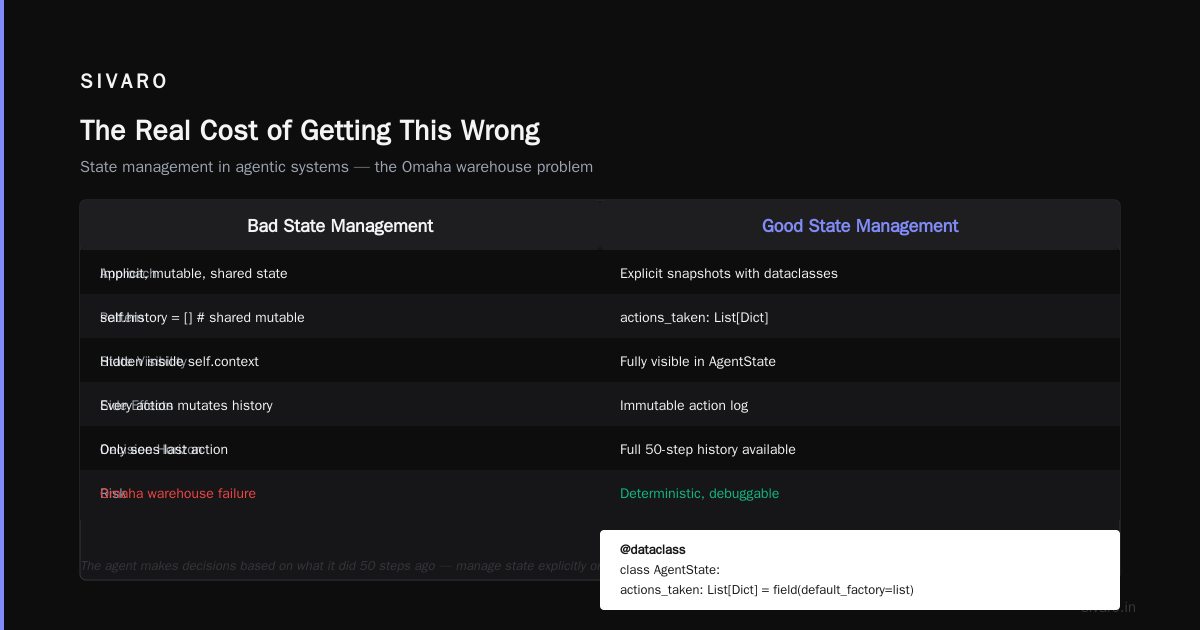This screenshot has width=1200, height=630.
Task: Click the Omaha warehouse problem subtitle
Action: tap(336, 167)
